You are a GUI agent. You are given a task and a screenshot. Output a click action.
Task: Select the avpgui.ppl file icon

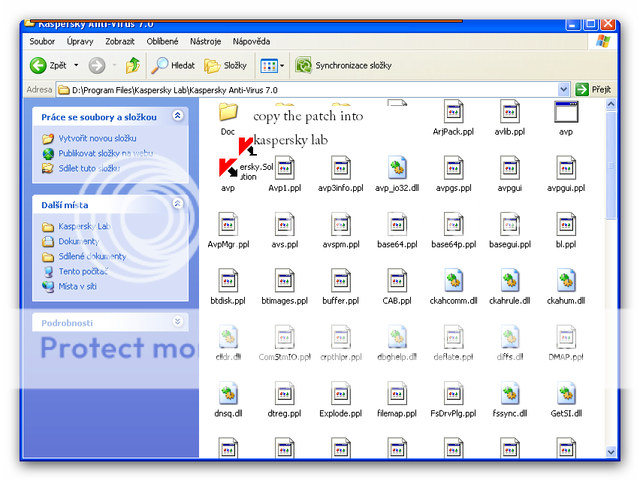566,168
